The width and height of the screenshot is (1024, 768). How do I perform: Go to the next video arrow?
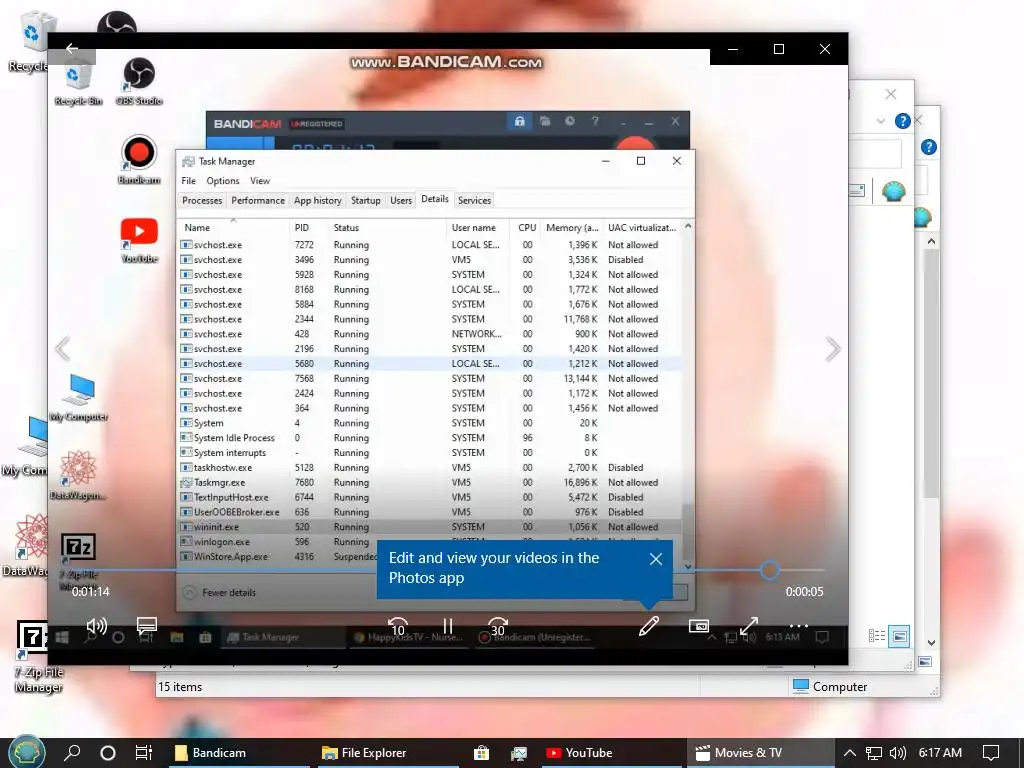(x=833, y=349)
